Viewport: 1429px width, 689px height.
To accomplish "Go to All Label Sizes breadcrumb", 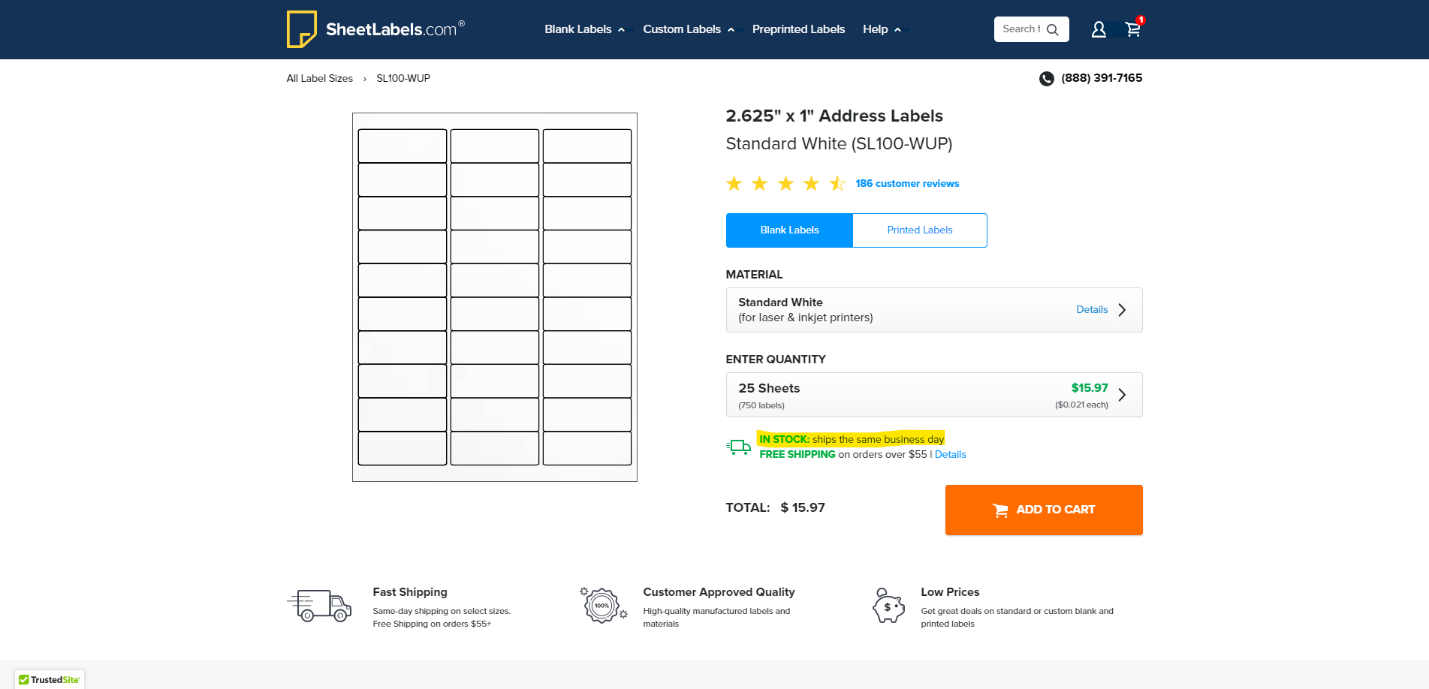I will (319, 78).
